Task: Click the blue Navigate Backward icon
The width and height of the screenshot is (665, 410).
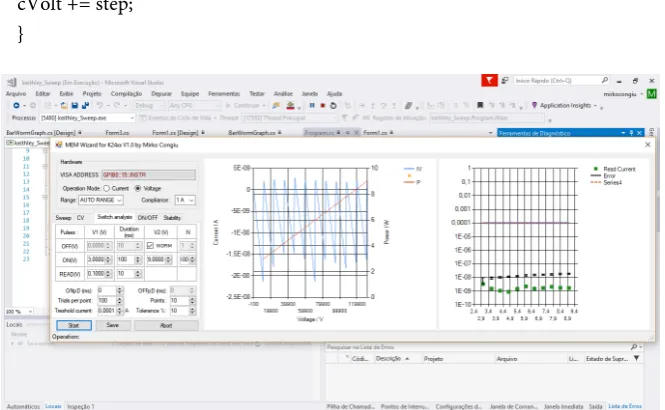Action: [x=16, y=105]
